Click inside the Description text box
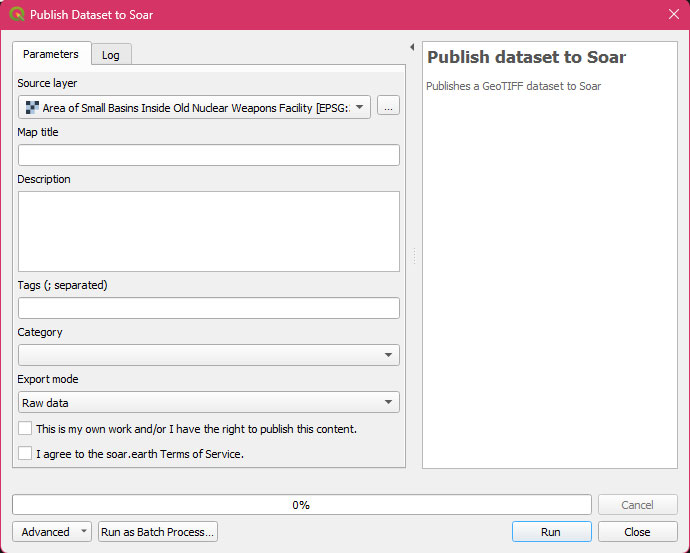 (209, 231)
